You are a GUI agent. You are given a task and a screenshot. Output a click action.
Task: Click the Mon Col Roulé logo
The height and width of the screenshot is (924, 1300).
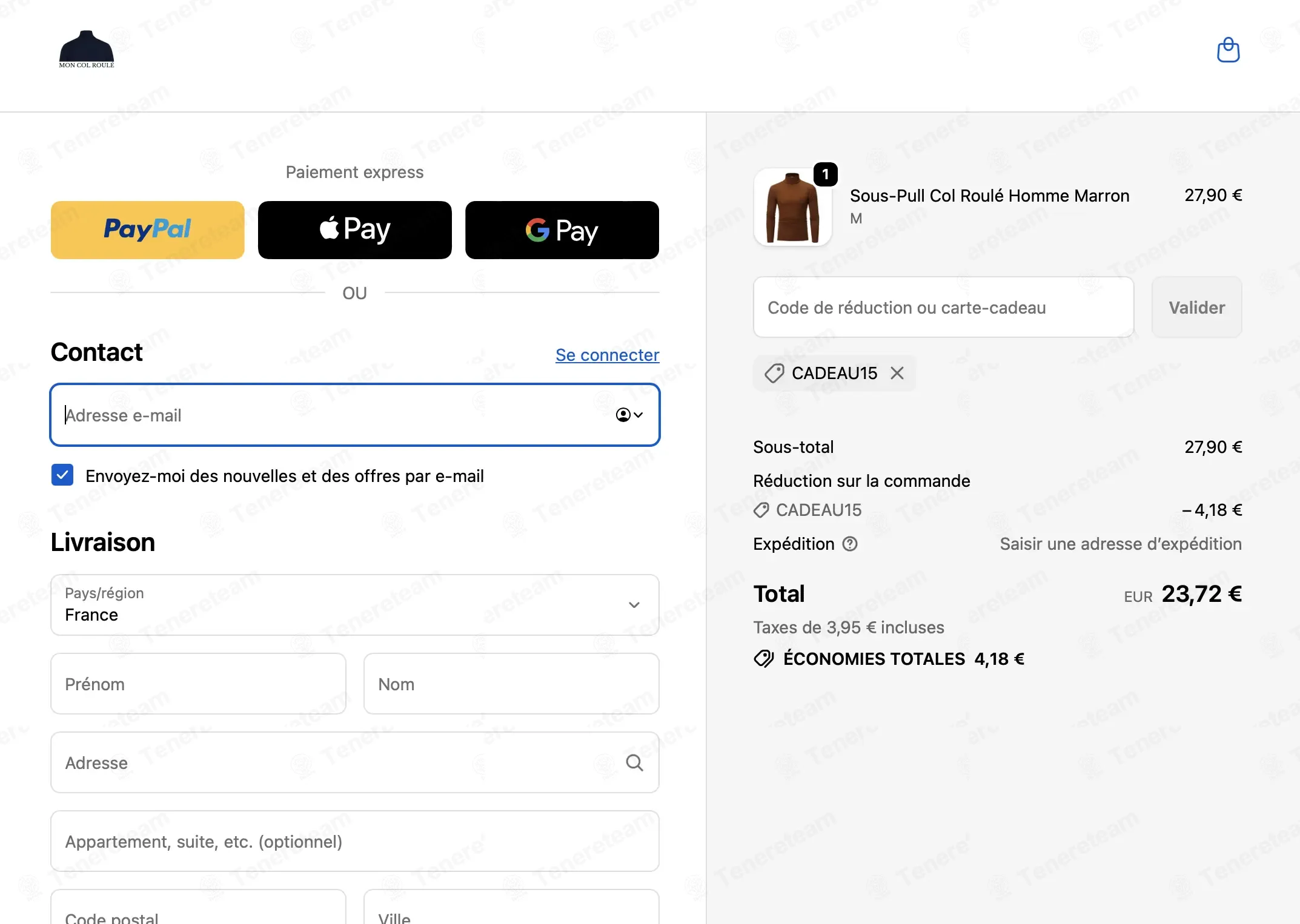[87, 49]
